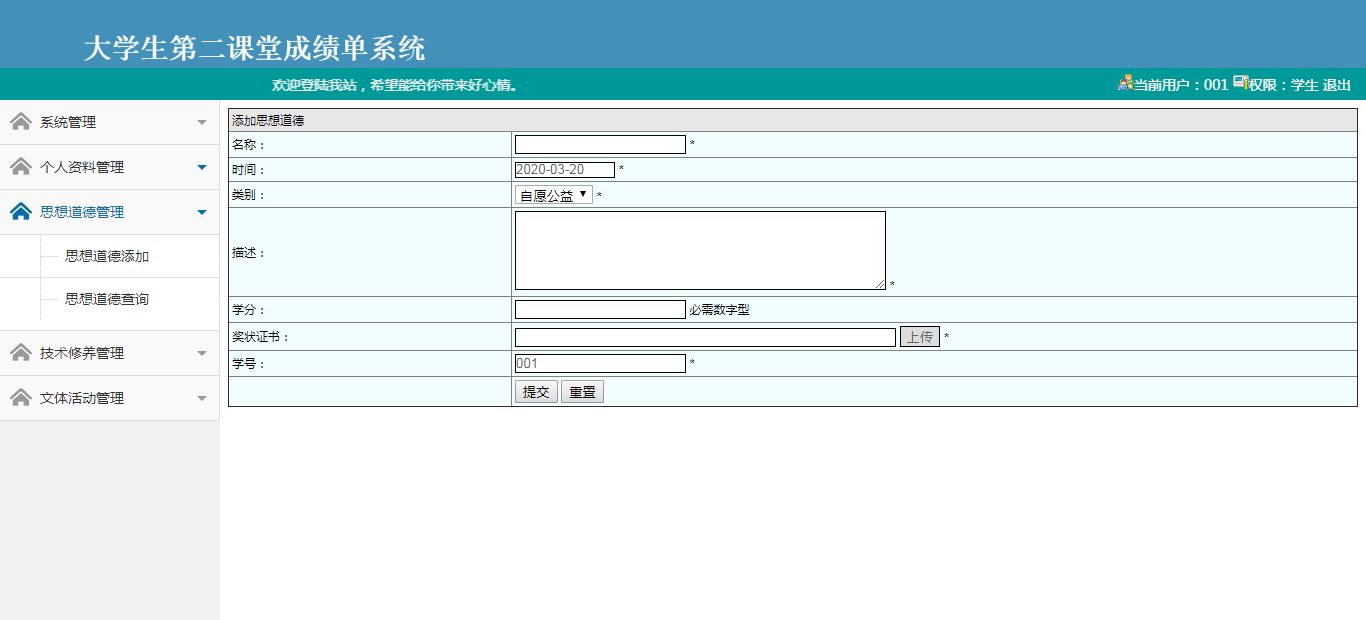Screen dimensions: 1366x620
Task: Expand the 系统管理 arrow
Action: (202, 123)
